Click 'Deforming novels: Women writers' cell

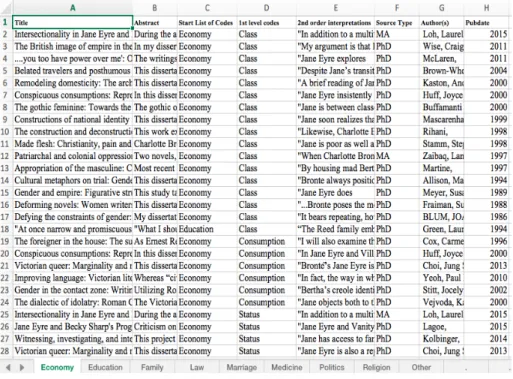72,205
